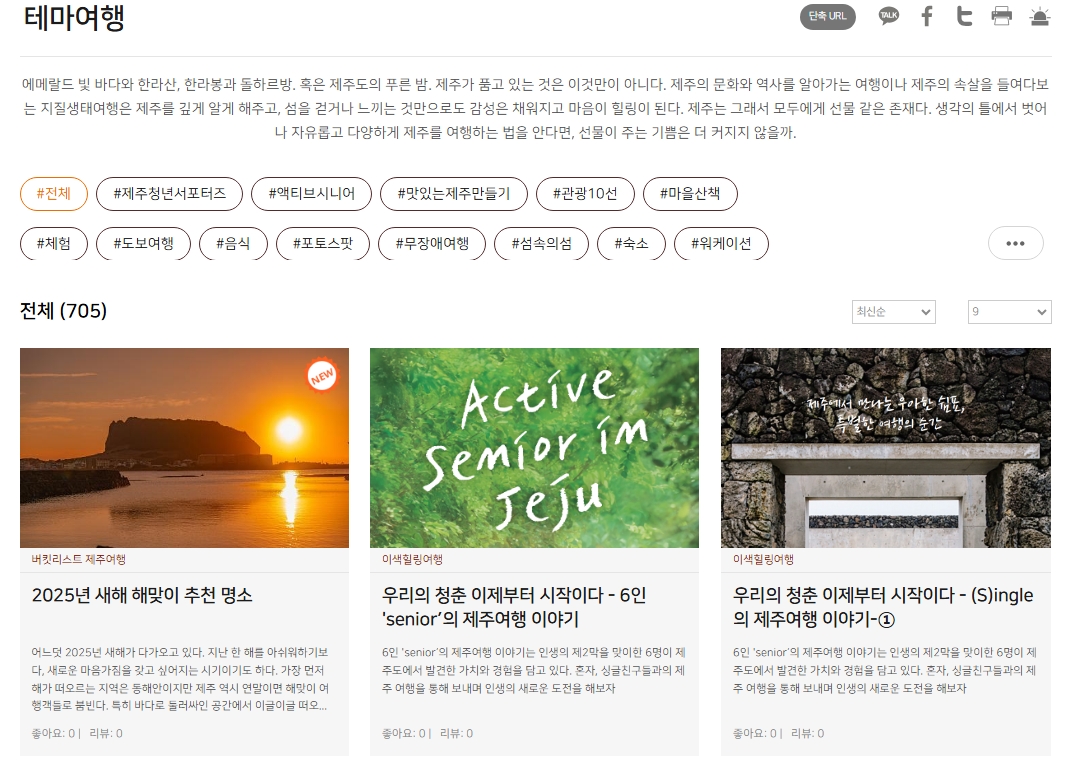Share this page on Facebook
Image resolution: width=1066 pixels, height=773 pixels.
click(927, 16)
